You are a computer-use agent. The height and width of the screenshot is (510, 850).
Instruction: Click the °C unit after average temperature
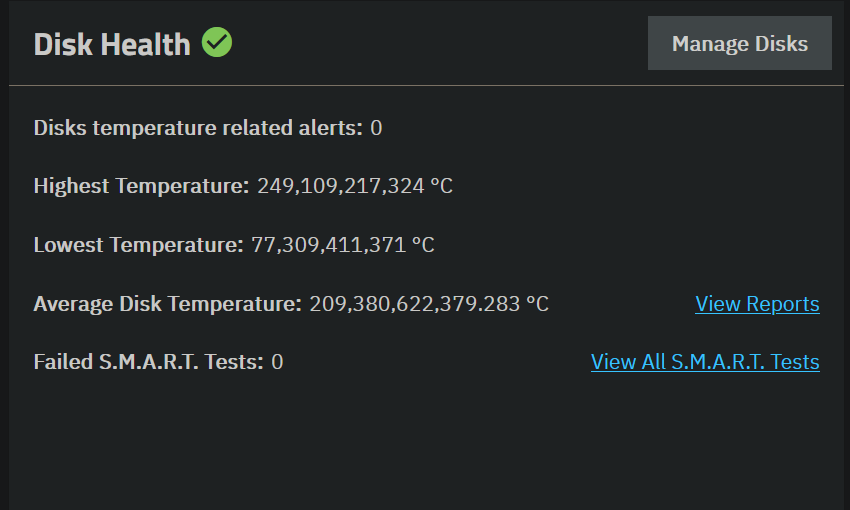[x=537, y=304]
